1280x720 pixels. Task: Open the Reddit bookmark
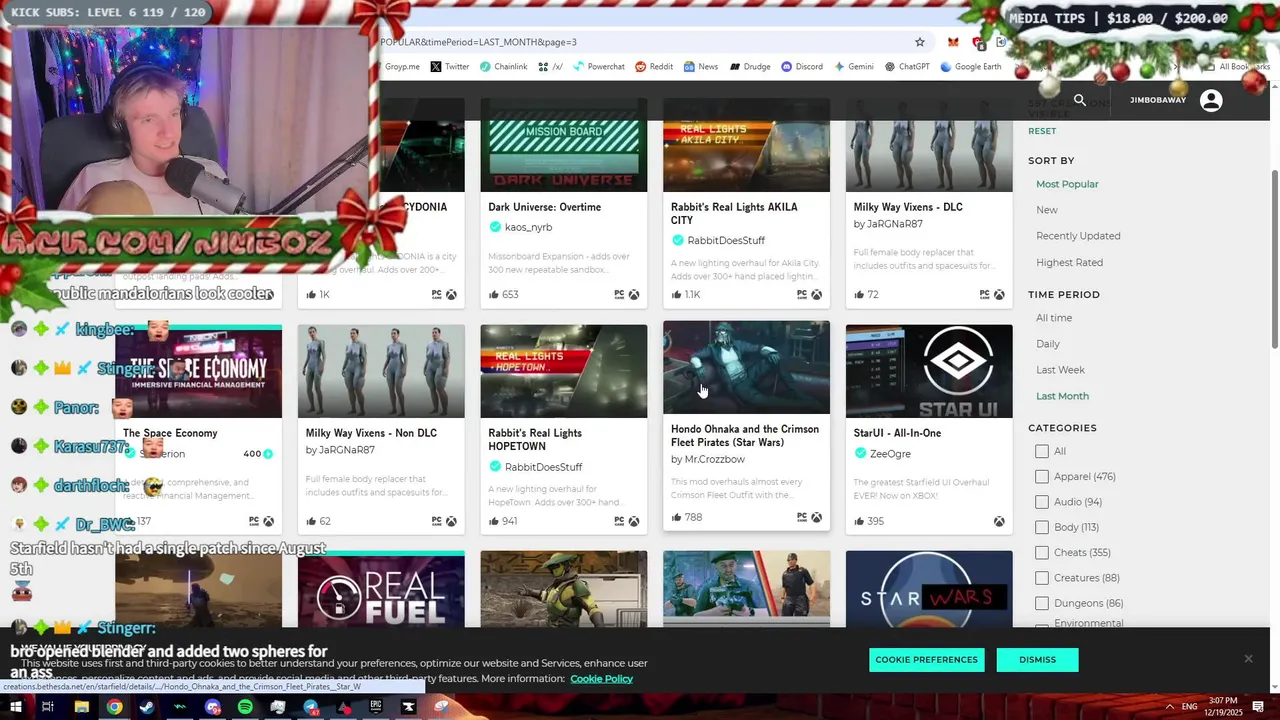654,67
